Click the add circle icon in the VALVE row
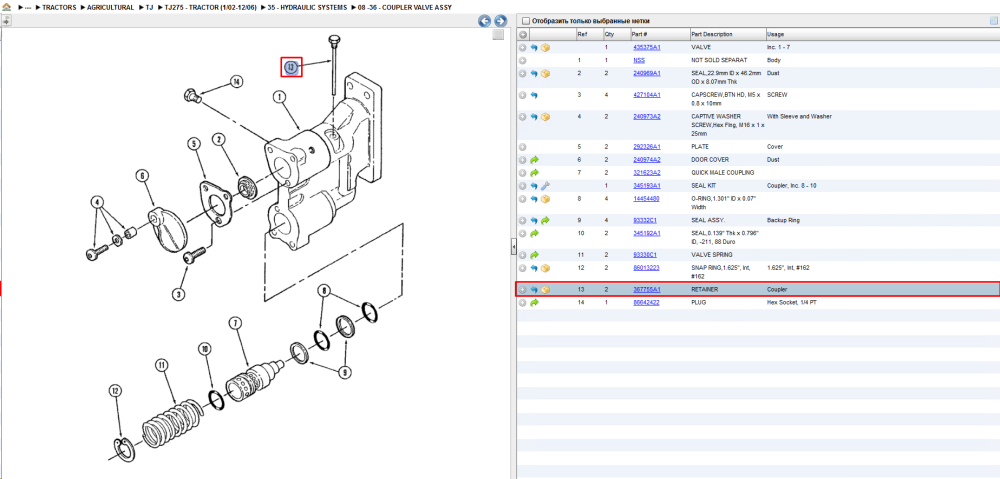1000x479 pixels. [522, 47]
